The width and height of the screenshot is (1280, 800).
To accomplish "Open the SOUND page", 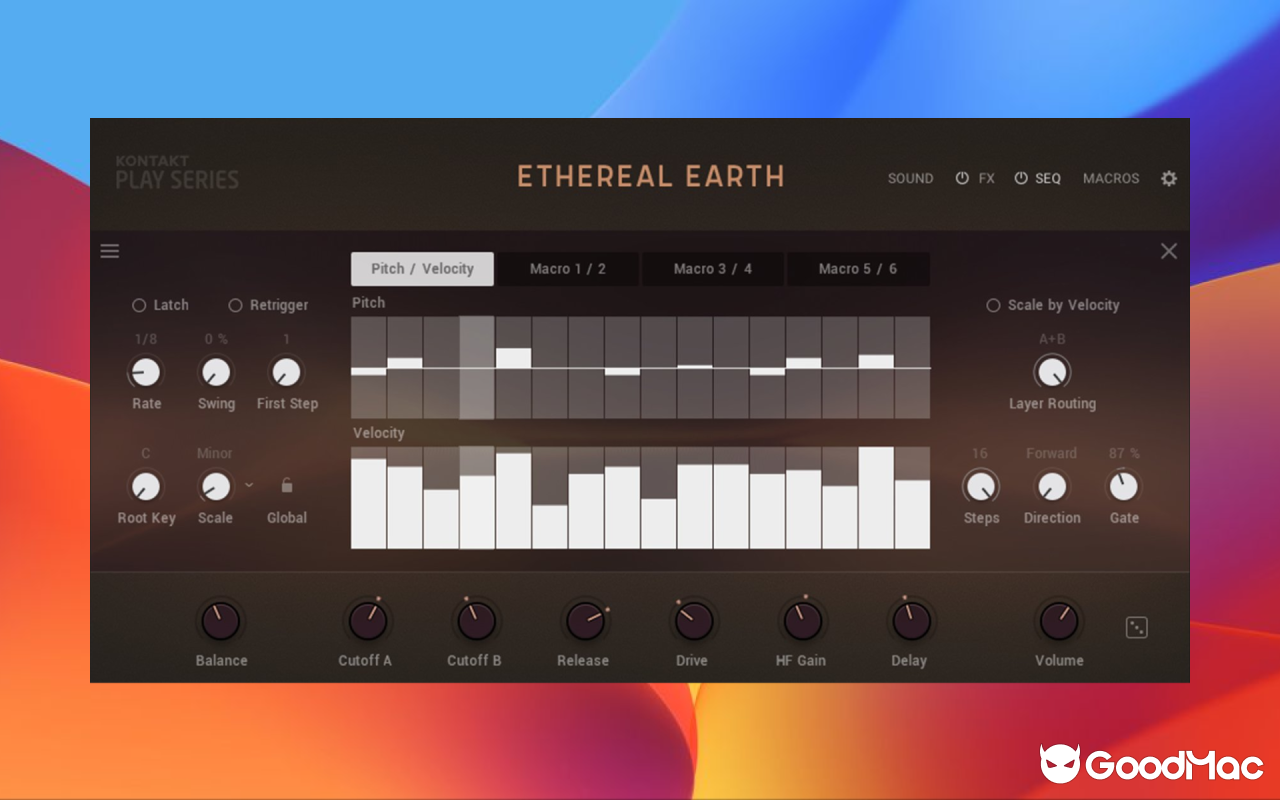I will 910,178.
